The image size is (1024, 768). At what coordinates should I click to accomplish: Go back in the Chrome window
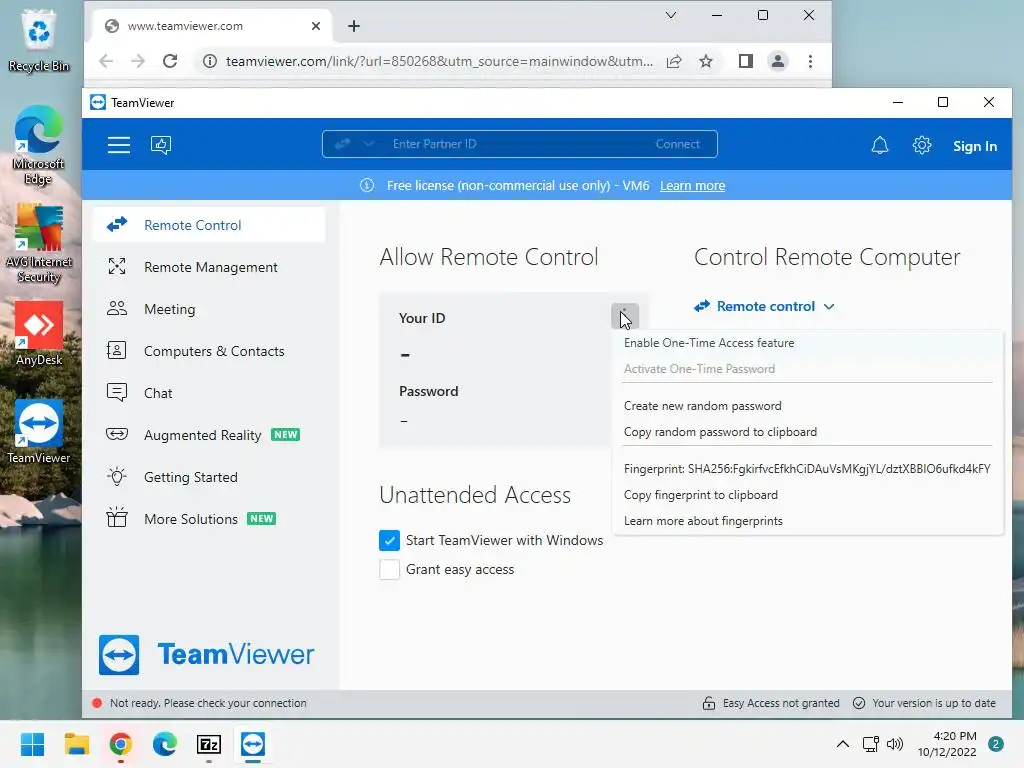[x=106, y=61]
